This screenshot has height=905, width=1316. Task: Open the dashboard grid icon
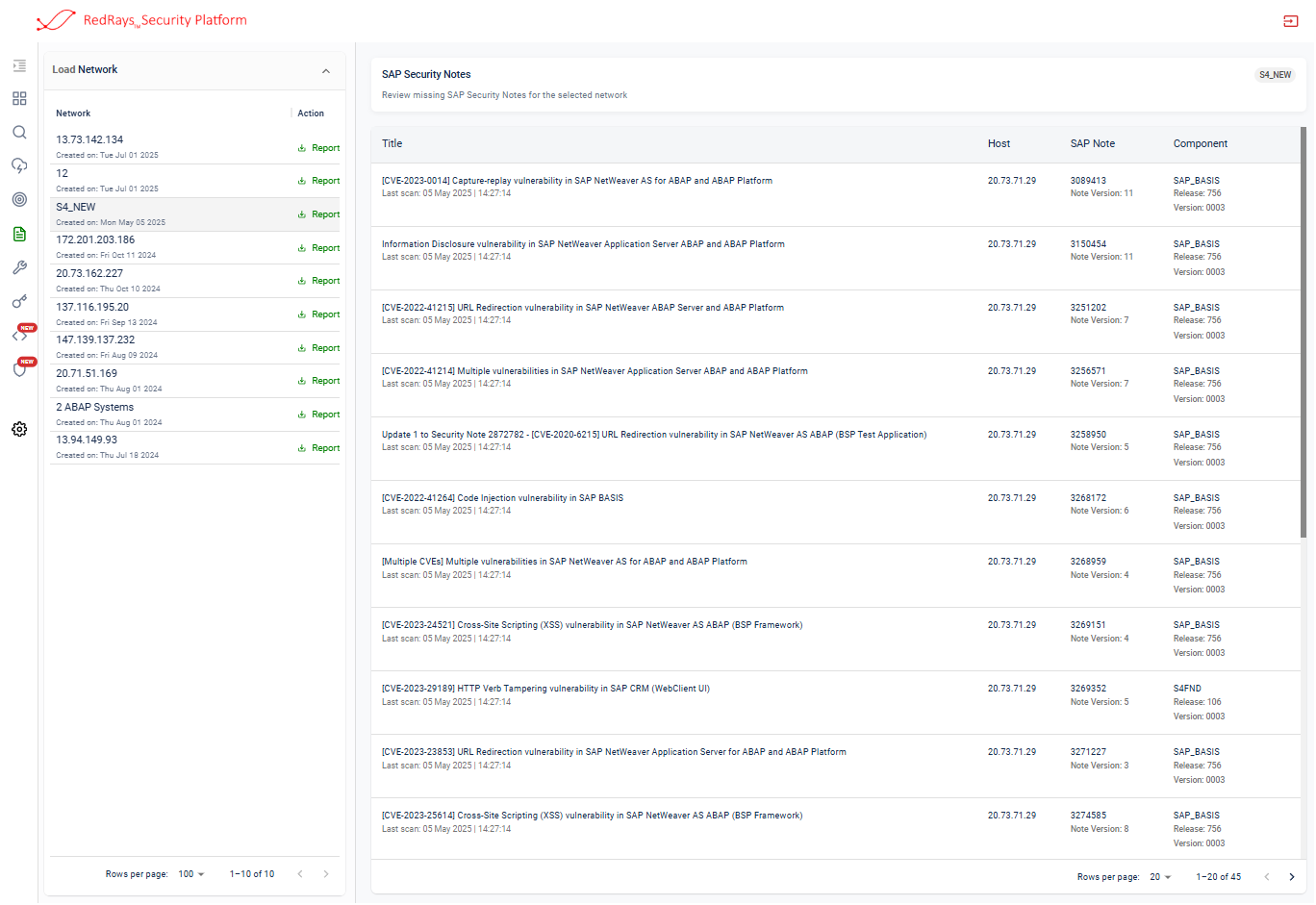(x=19, y=99)
